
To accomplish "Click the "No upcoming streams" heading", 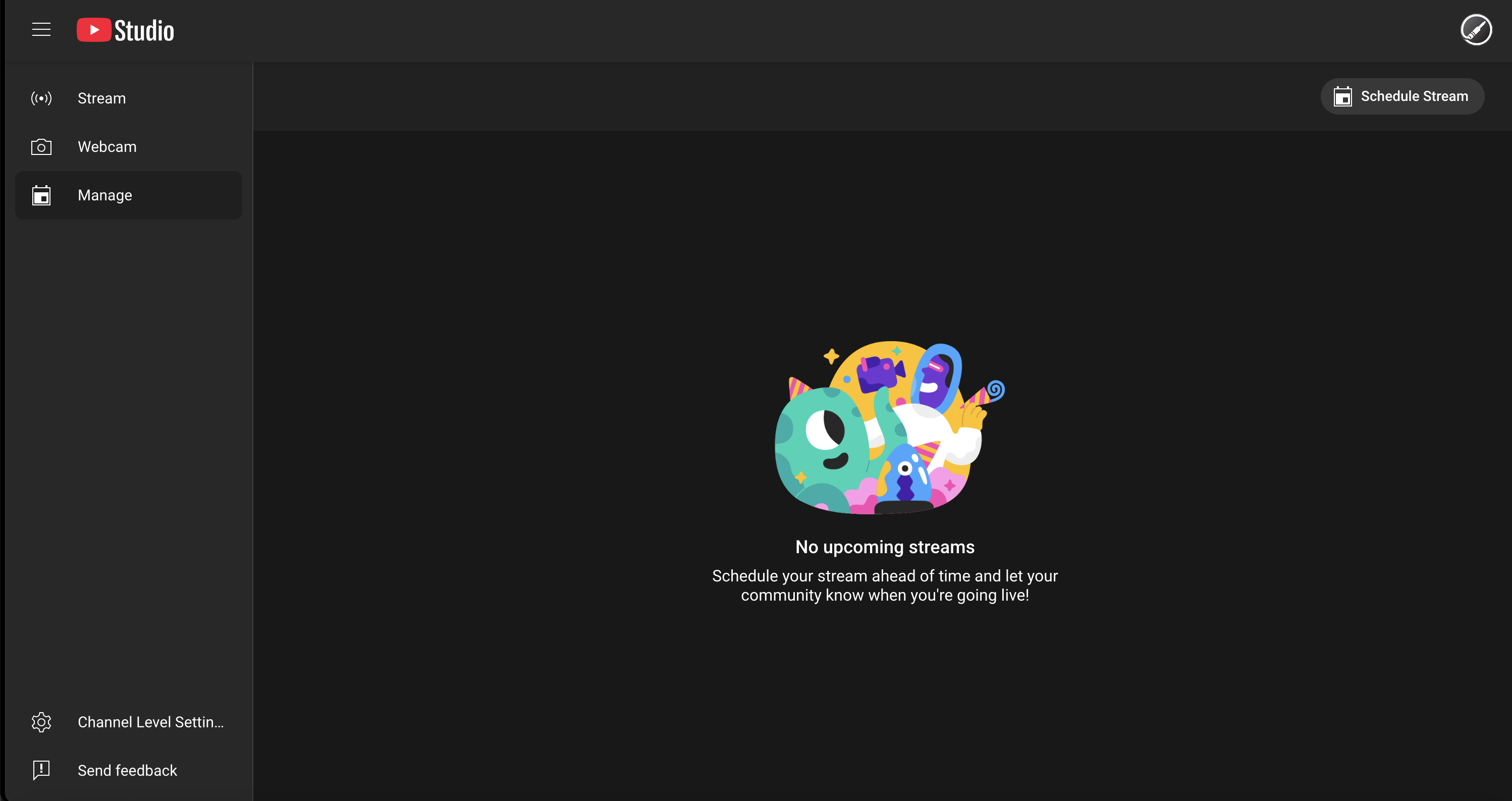I will point(885,547).
